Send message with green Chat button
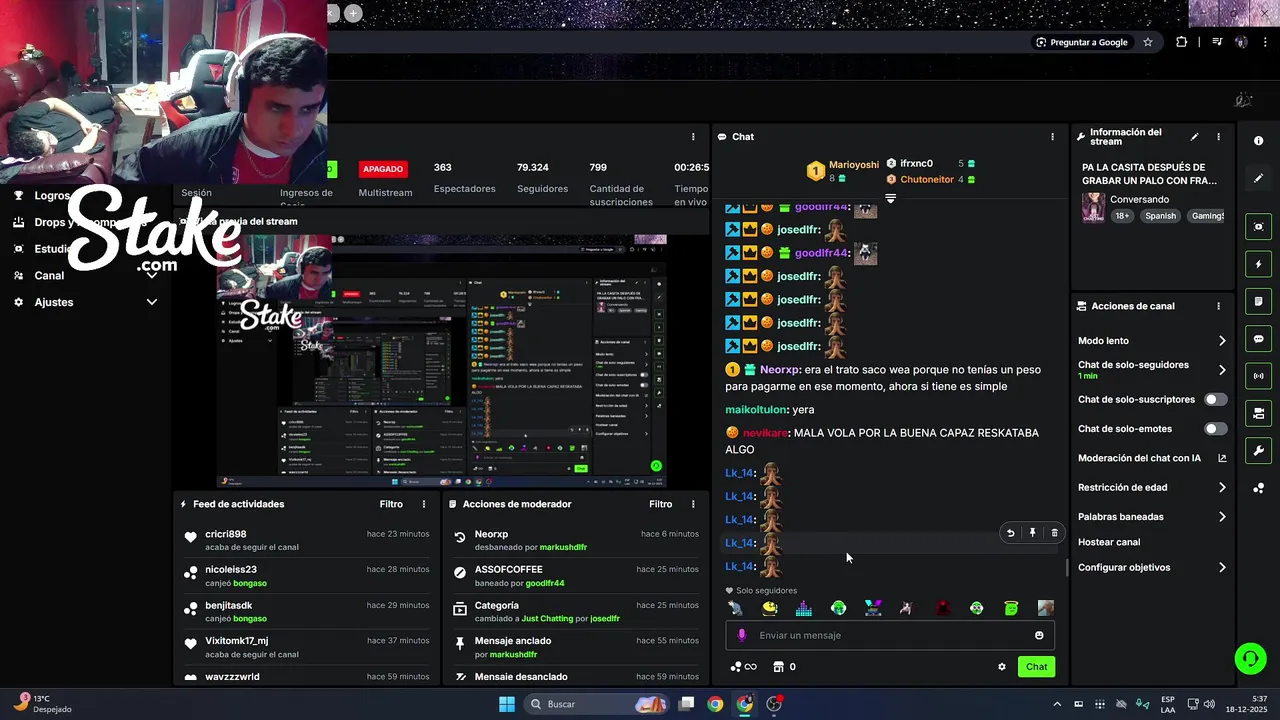Viewport: 1280px width, 720px height. (x=1036, y=667)
